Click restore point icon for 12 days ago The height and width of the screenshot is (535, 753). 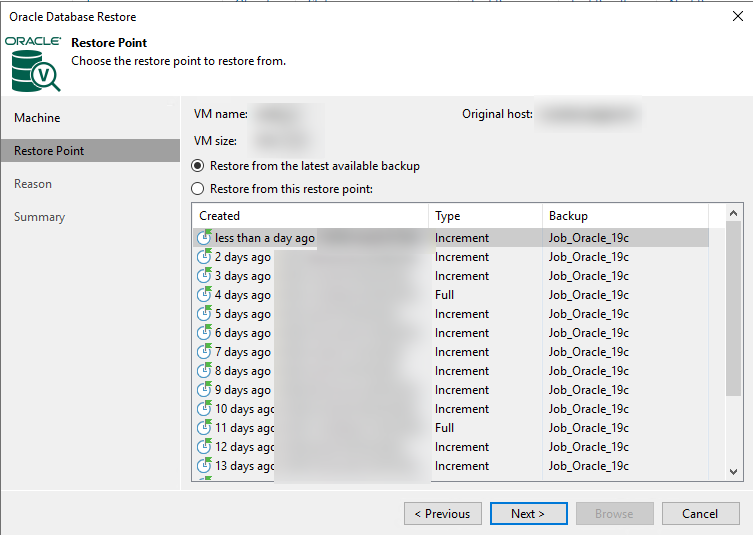(205, 447)
